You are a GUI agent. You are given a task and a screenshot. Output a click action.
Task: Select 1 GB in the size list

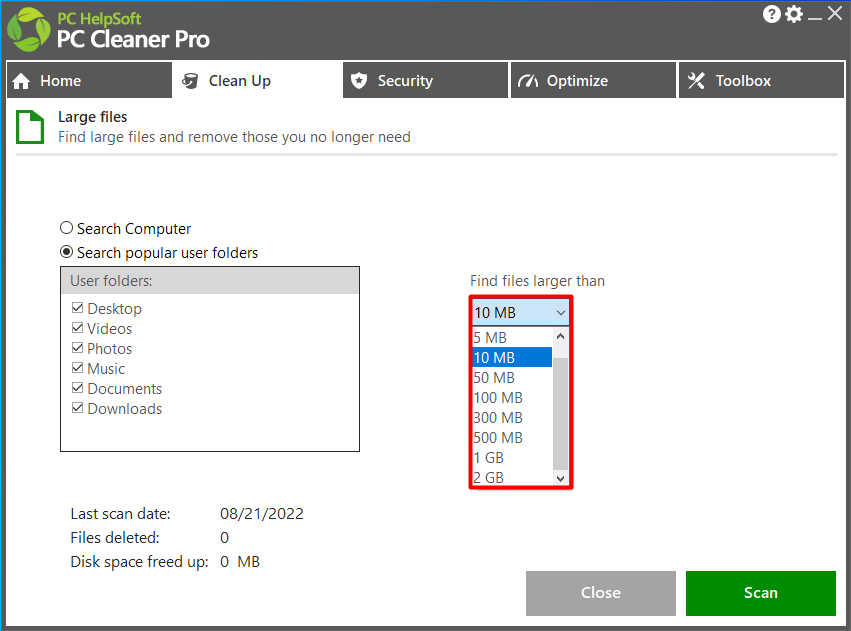(512, 458)
